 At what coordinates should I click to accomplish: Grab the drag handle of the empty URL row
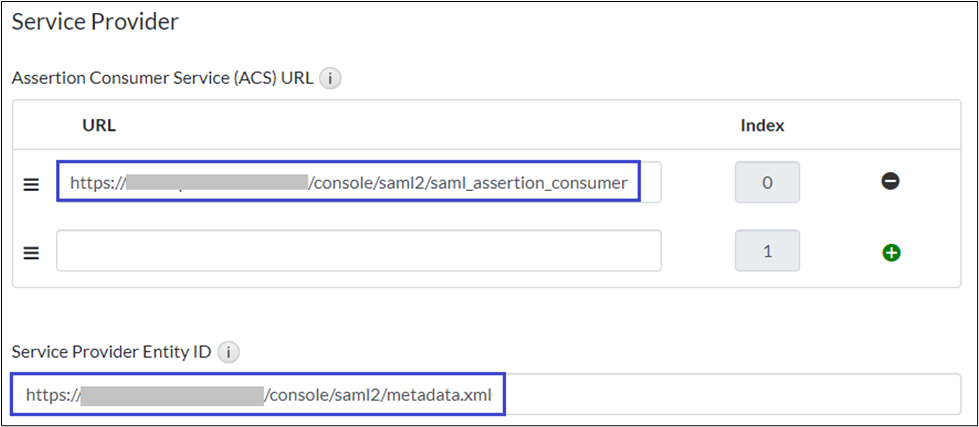click(31, 253)
